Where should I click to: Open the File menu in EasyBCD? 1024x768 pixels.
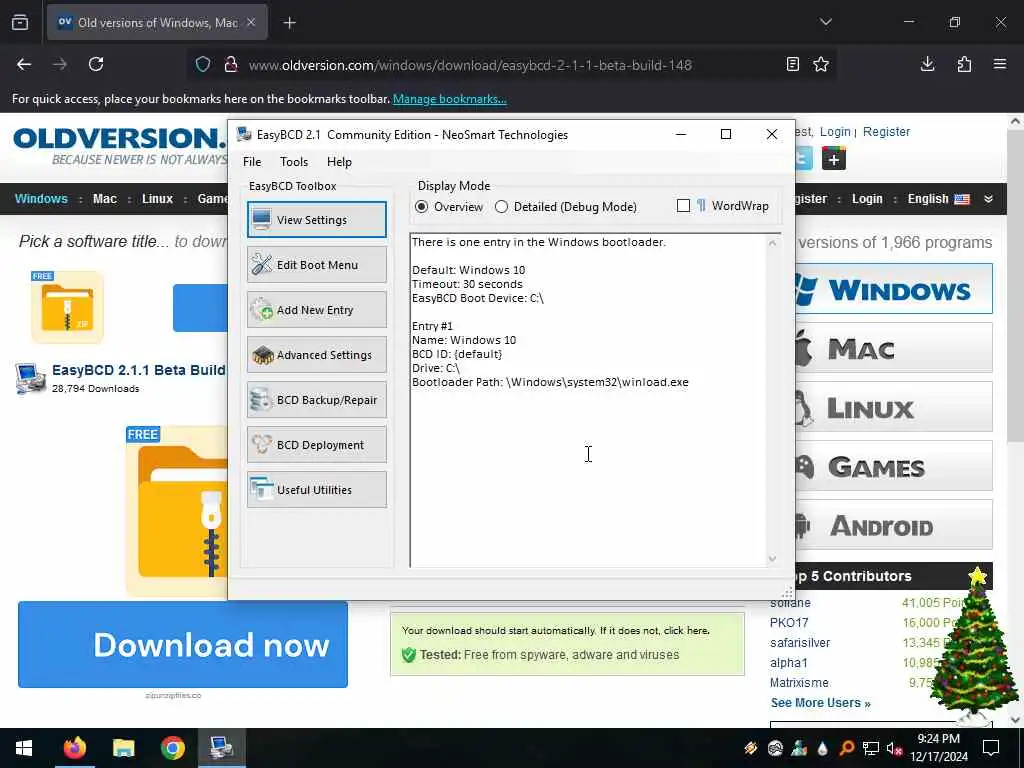(252, 161)
